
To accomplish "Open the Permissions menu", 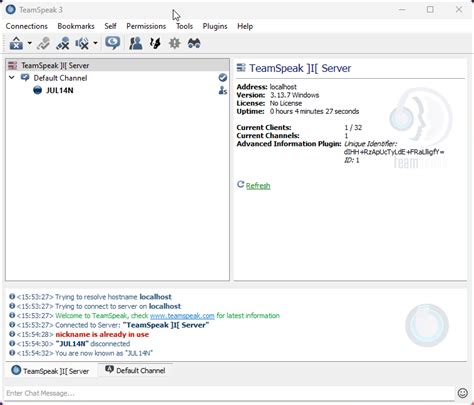I will pyautogui.click(x=146, y=26).
